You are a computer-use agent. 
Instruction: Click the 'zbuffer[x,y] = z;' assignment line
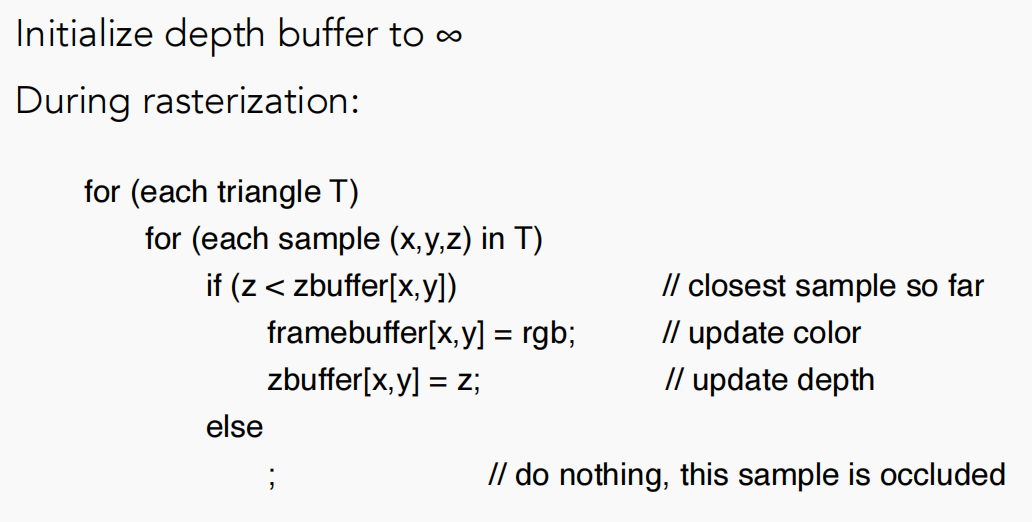coord(374,381)
